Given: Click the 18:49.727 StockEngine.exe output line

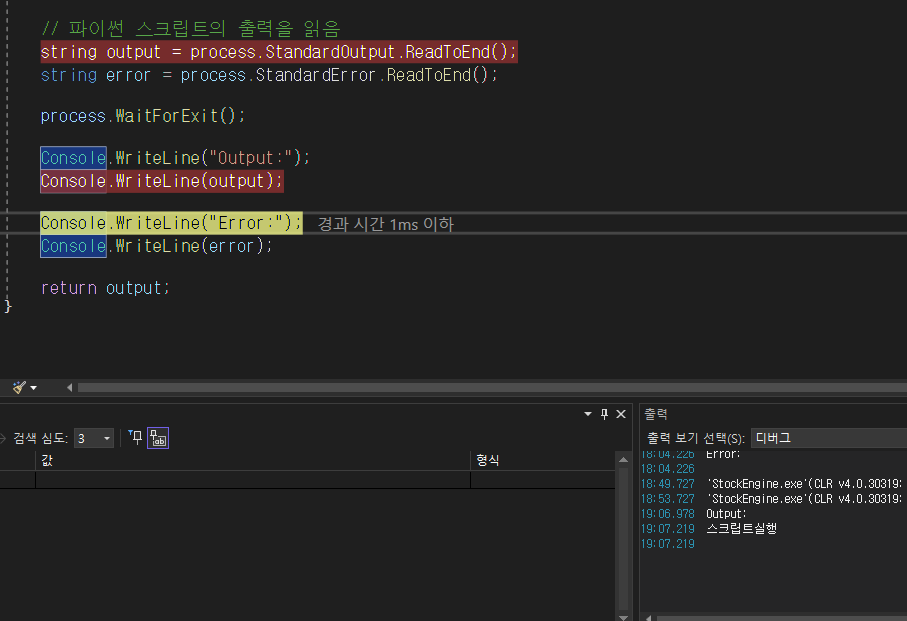Looking at the screenshot, I should pyautogui.click(x=771, y=483).
